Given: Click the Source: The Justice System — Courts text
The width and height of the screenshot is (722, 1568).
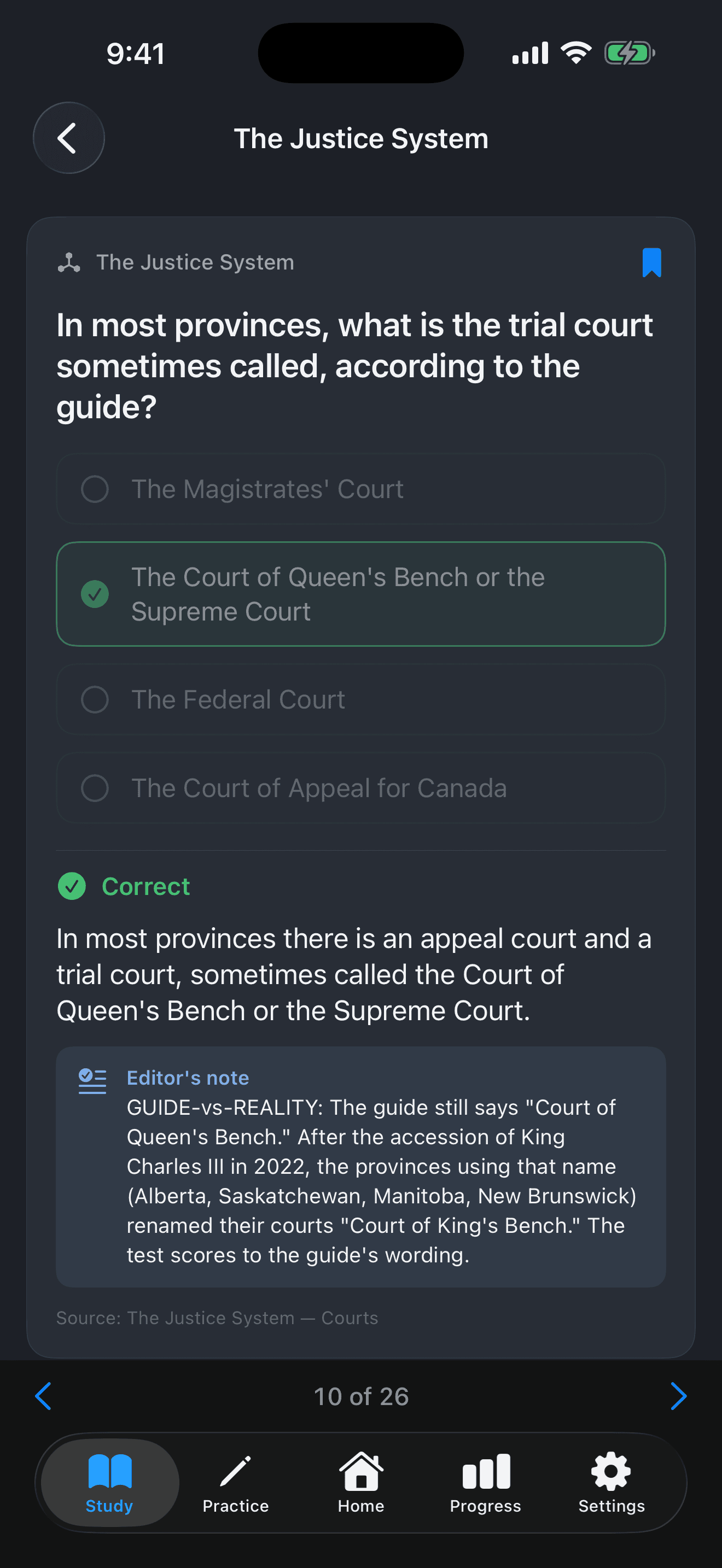Looking at the screenshot, I should point(217,1318).
